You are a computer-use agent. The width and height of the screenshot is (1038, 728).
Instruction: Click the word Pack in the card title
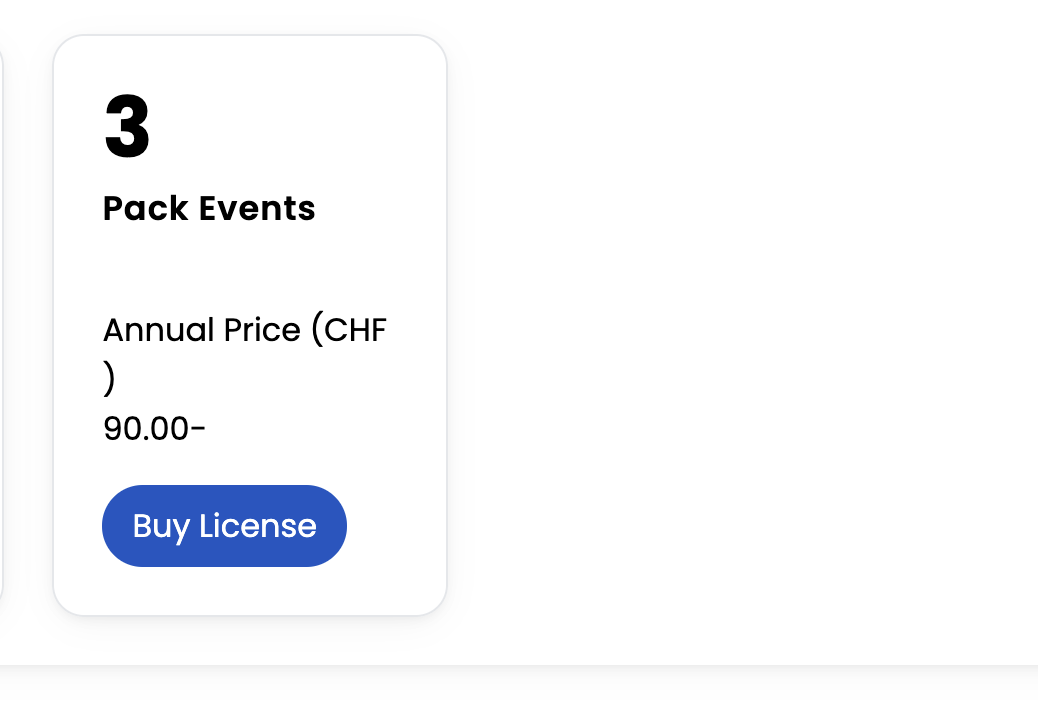pyautogui.click(x=146, y=208)
